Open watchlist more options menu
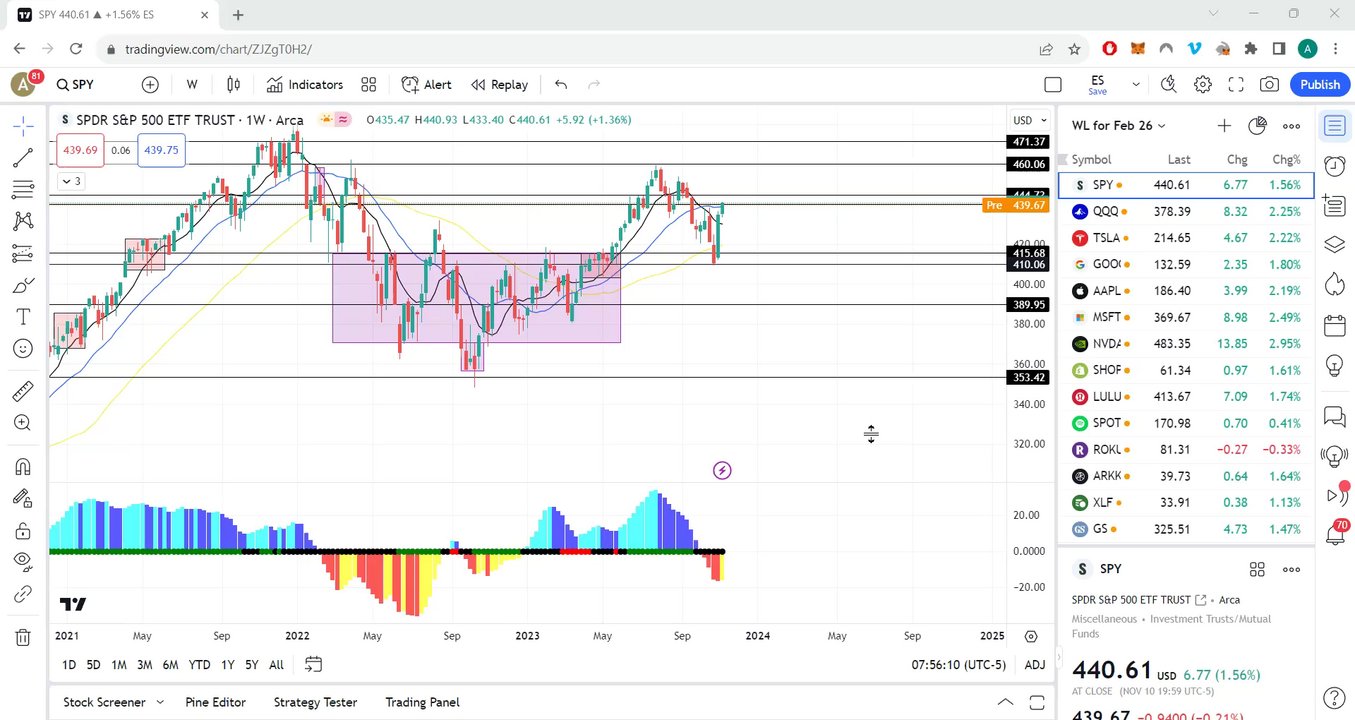The image size is (1355, 720). pos(1291,125)
